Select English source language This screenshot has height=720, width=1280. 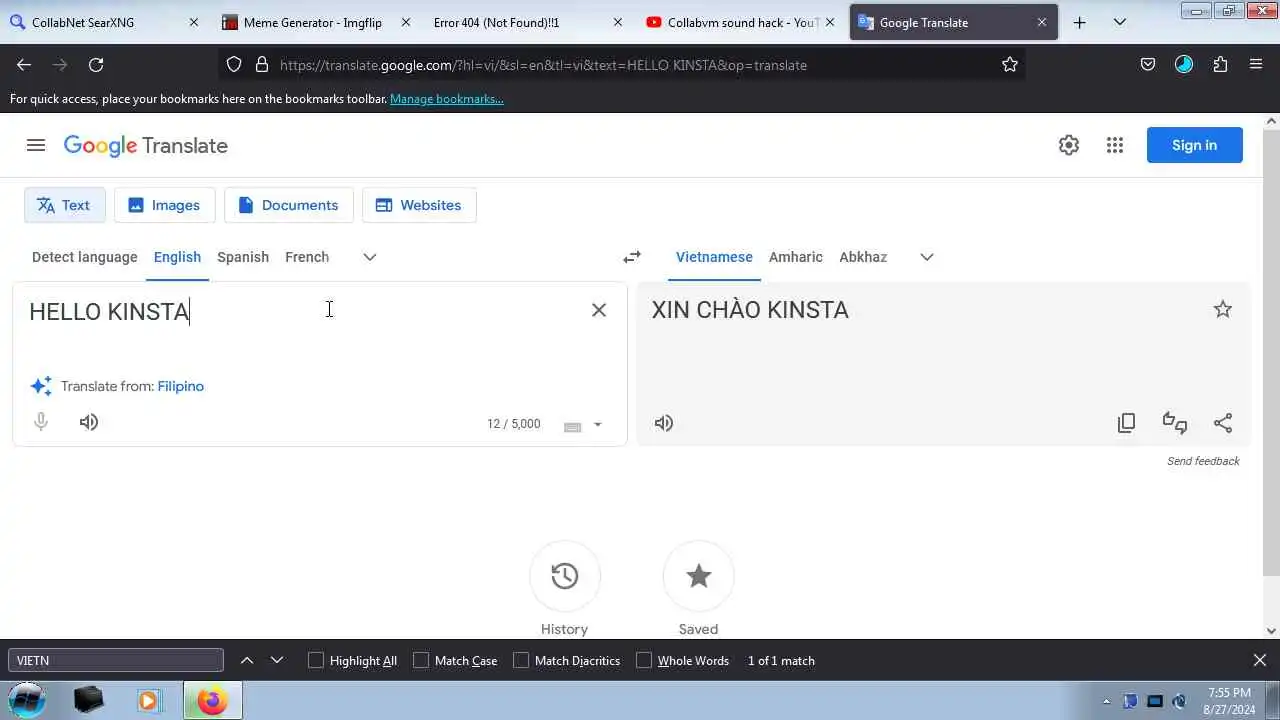coord(177,257)
